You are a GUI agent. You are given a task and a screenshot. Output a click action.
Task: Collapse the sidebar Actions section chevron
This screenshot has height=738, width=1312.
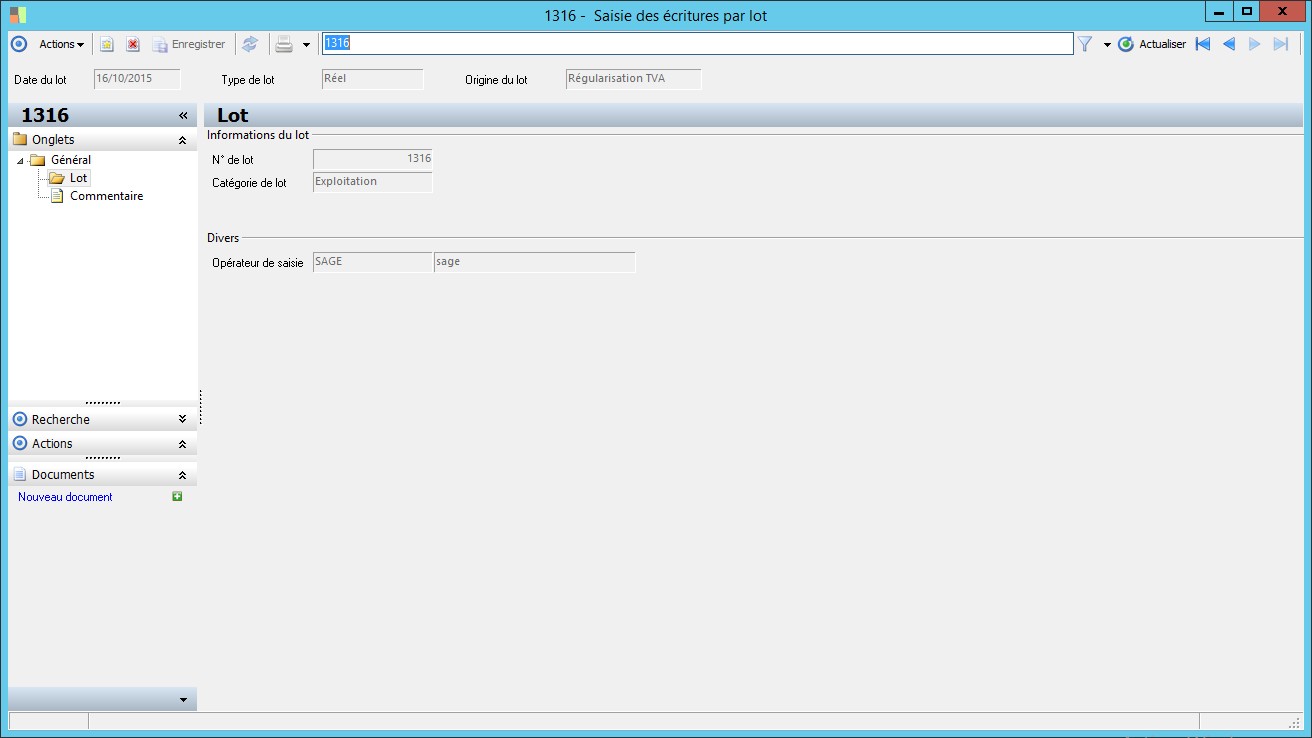[182, 444]
